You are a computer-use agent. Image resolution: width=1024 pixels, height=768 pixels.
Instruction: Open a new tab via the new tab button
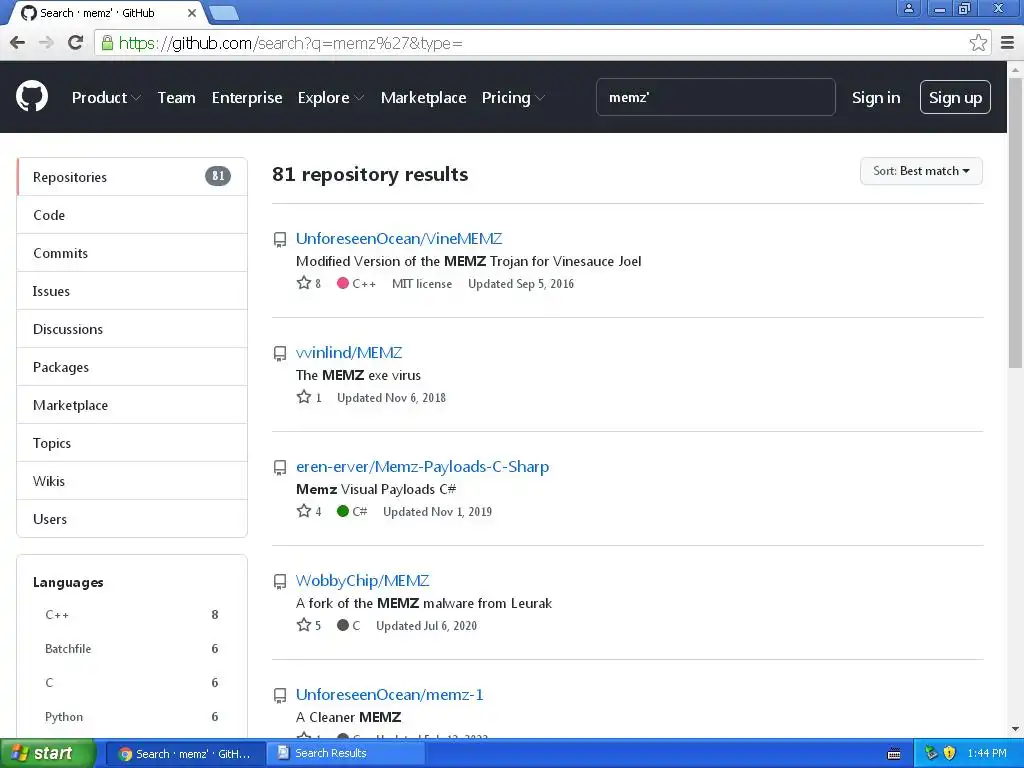tap(224, 12)
